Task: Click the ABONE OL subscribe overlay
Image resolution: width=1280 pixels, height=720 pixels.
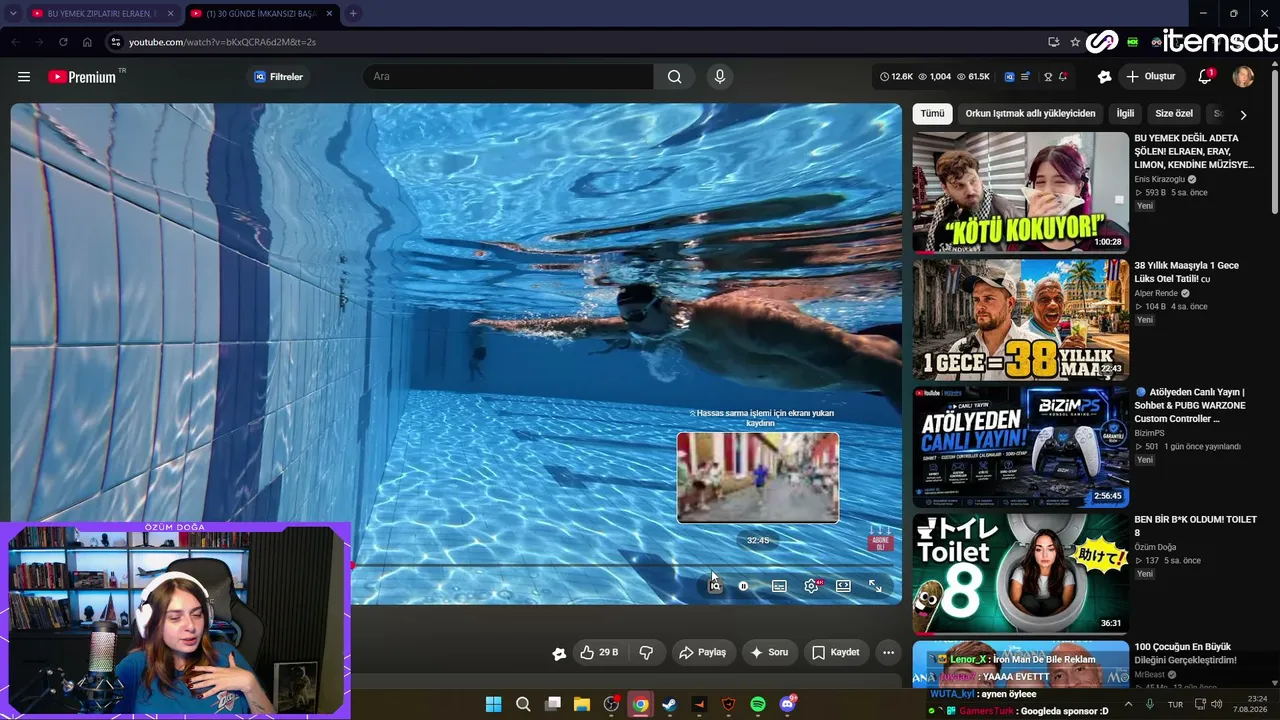Action: click(880, 543)
